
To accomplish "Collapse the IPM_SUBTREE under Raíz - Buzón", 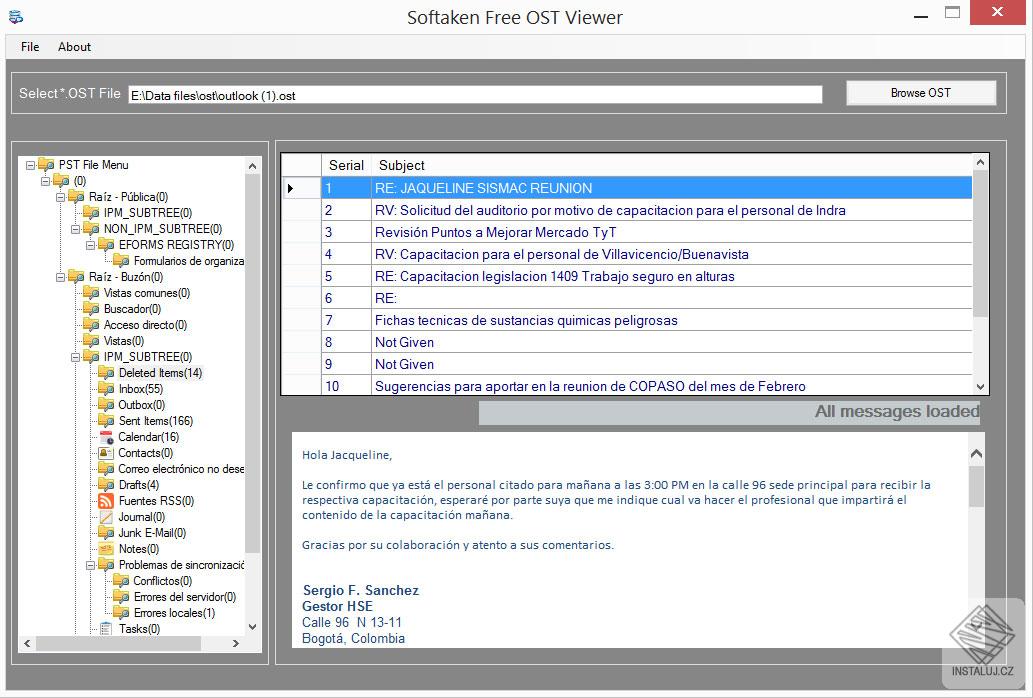I will coord(76,357).
